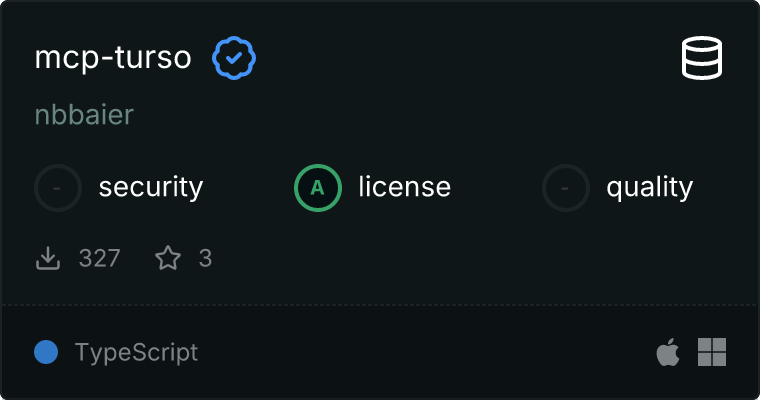Viewport: 760px width, 400px height.
Task: Click the Windows platform icon
Action: click(712, 352)
